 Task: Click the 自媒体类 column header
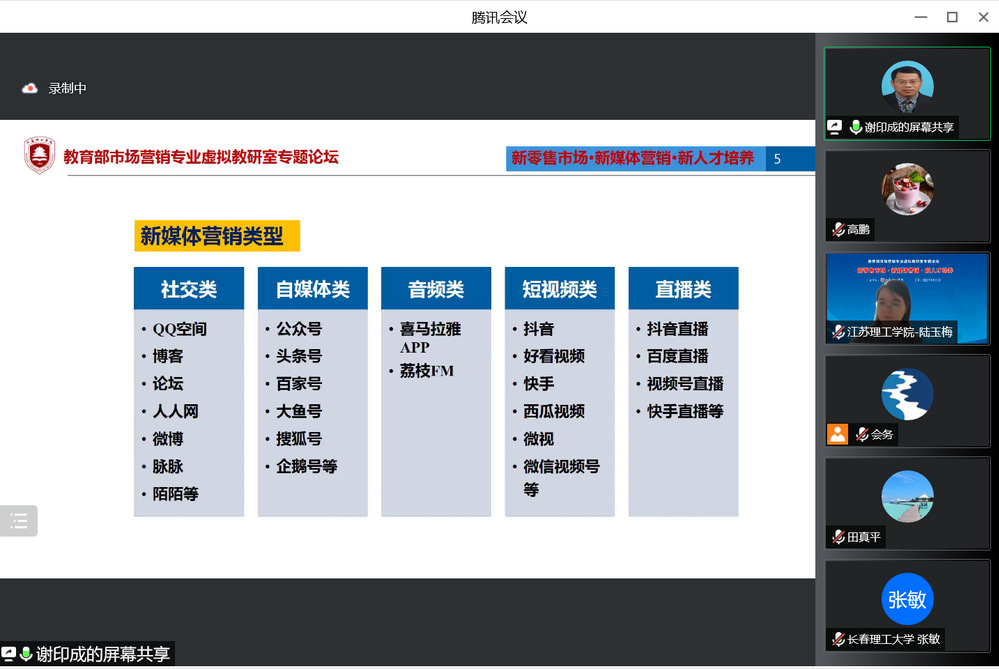tap(313, 289)
